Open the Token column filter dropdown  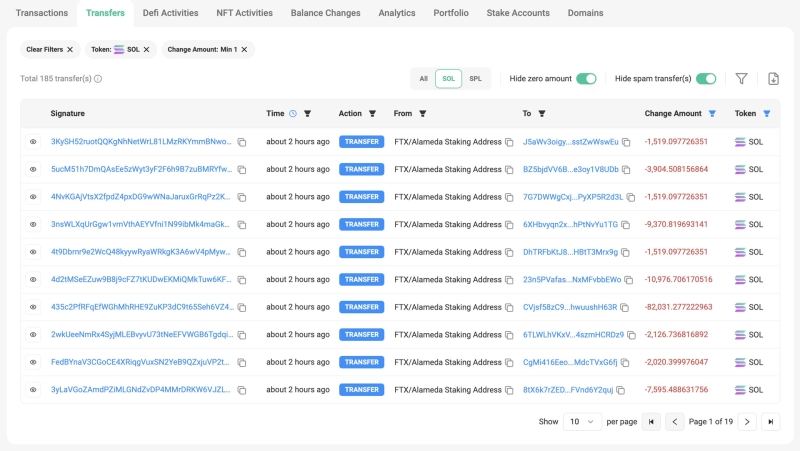tap(767, 114)
